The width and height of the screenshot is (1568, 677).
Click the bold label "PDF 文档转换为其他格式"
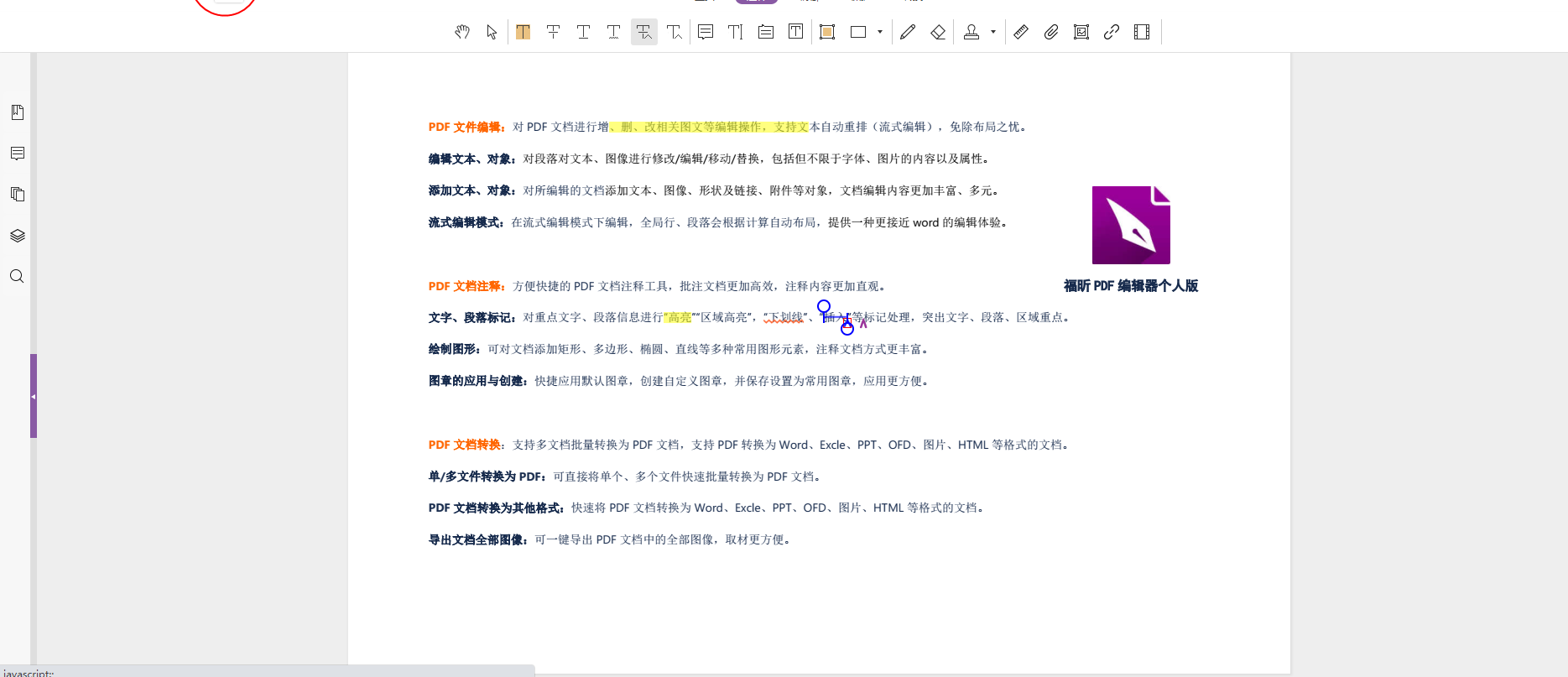tap(495, 508)
